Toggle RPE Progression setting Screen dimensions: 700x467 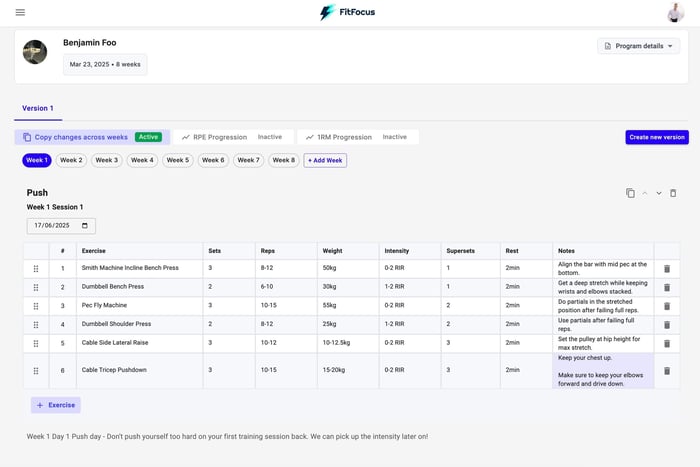234,137
